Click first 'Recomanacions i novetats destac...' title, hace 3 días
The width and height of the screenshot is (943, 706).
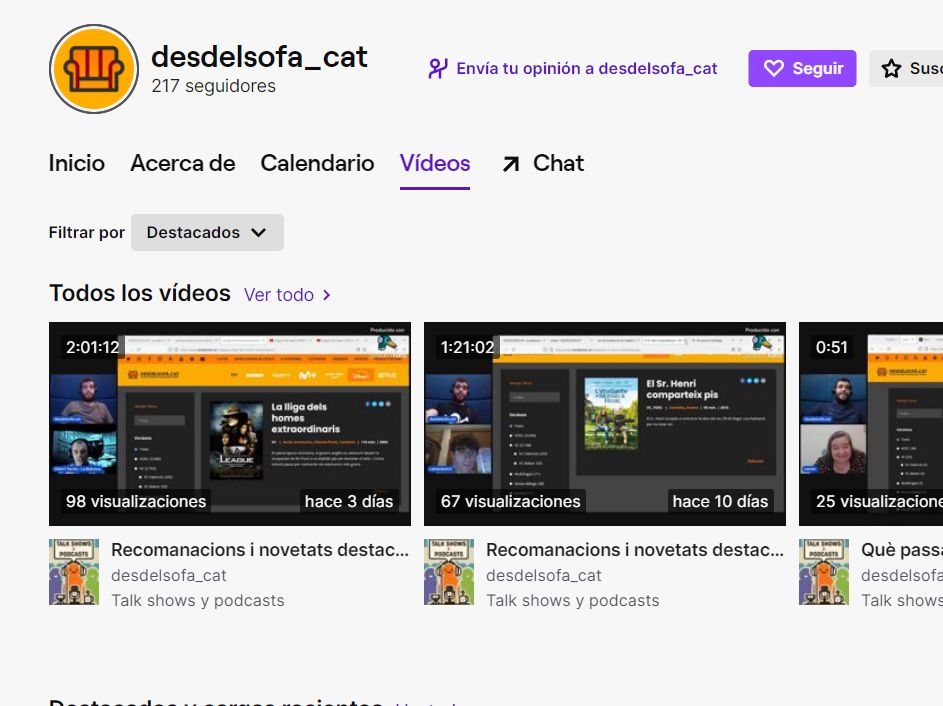(x=260, y=550)
